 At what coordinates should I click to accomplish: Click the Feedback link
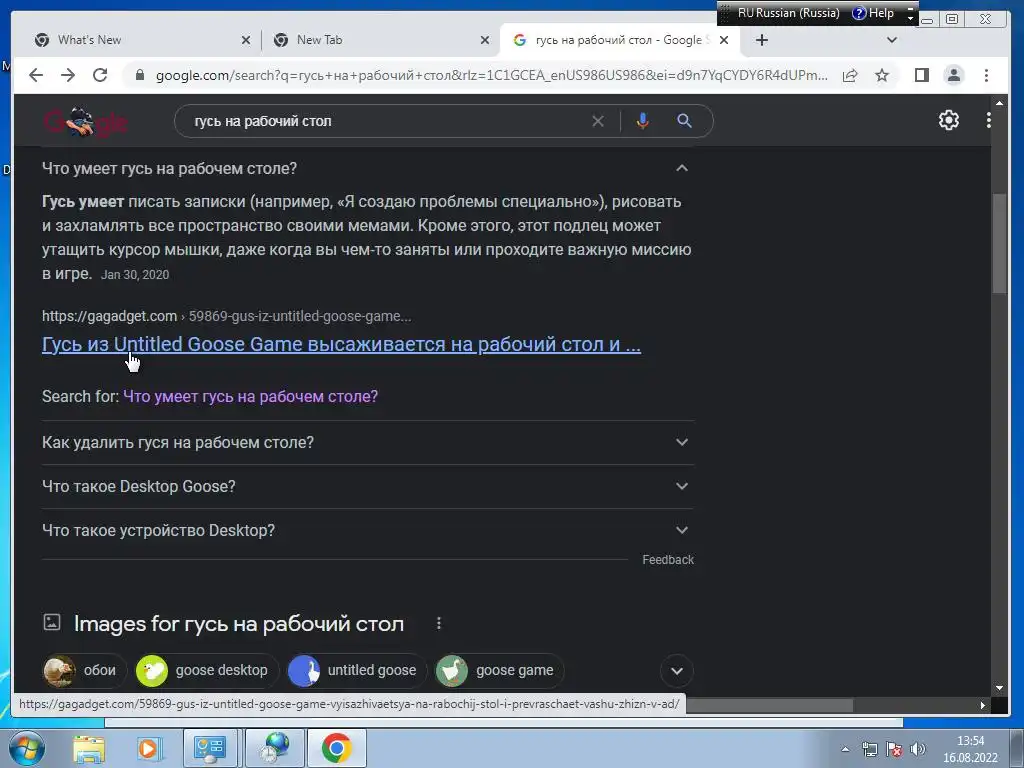click(x=667, y=560)
